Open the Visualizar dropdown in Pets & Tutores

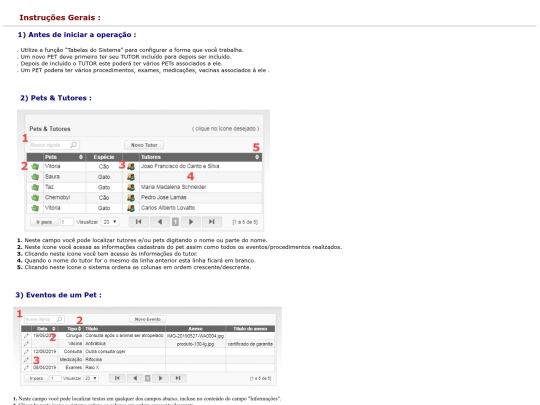coord(110,222)
